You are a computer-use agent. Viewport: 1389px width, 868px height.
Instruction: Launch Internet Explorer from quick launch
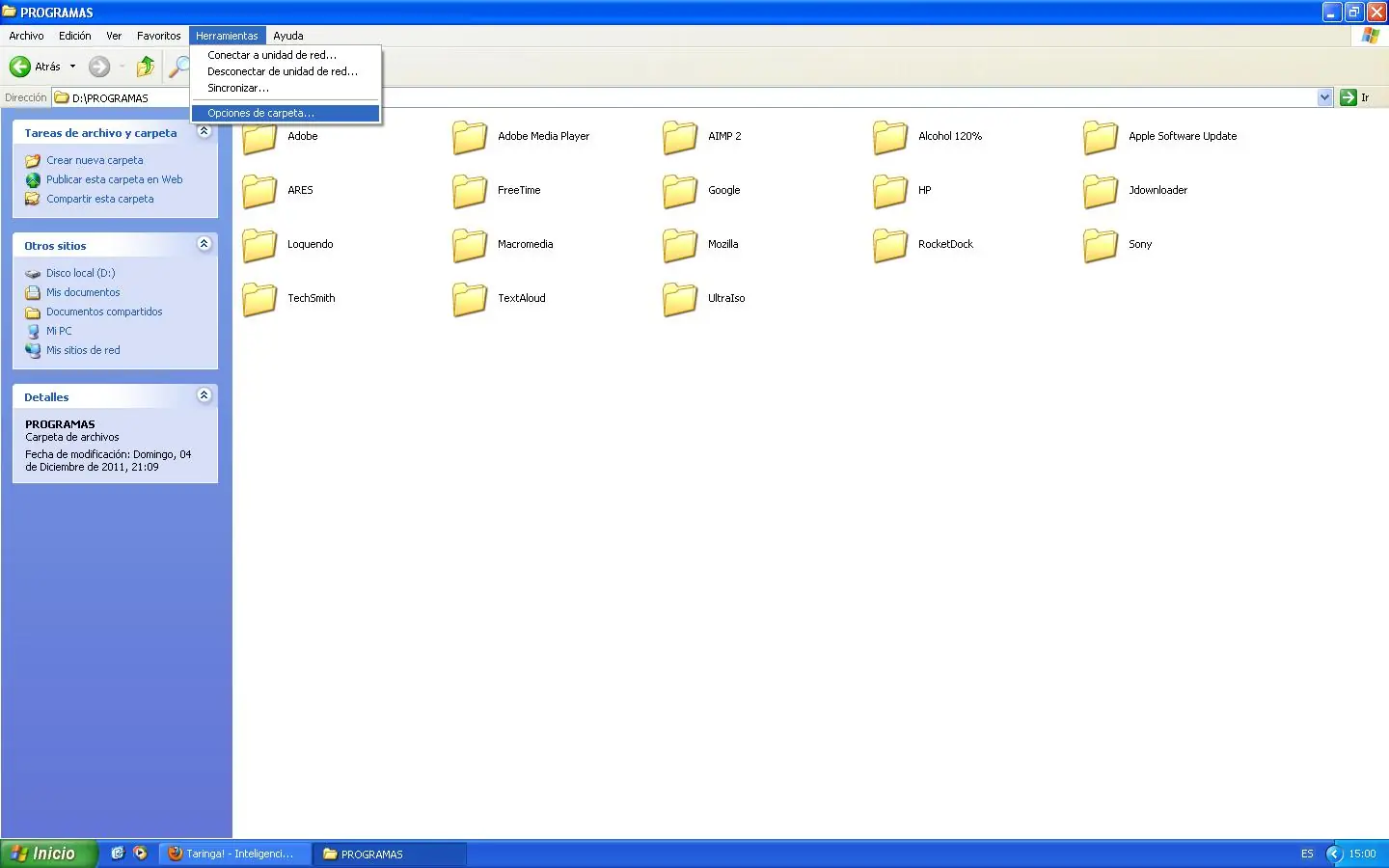pos(118,854)
